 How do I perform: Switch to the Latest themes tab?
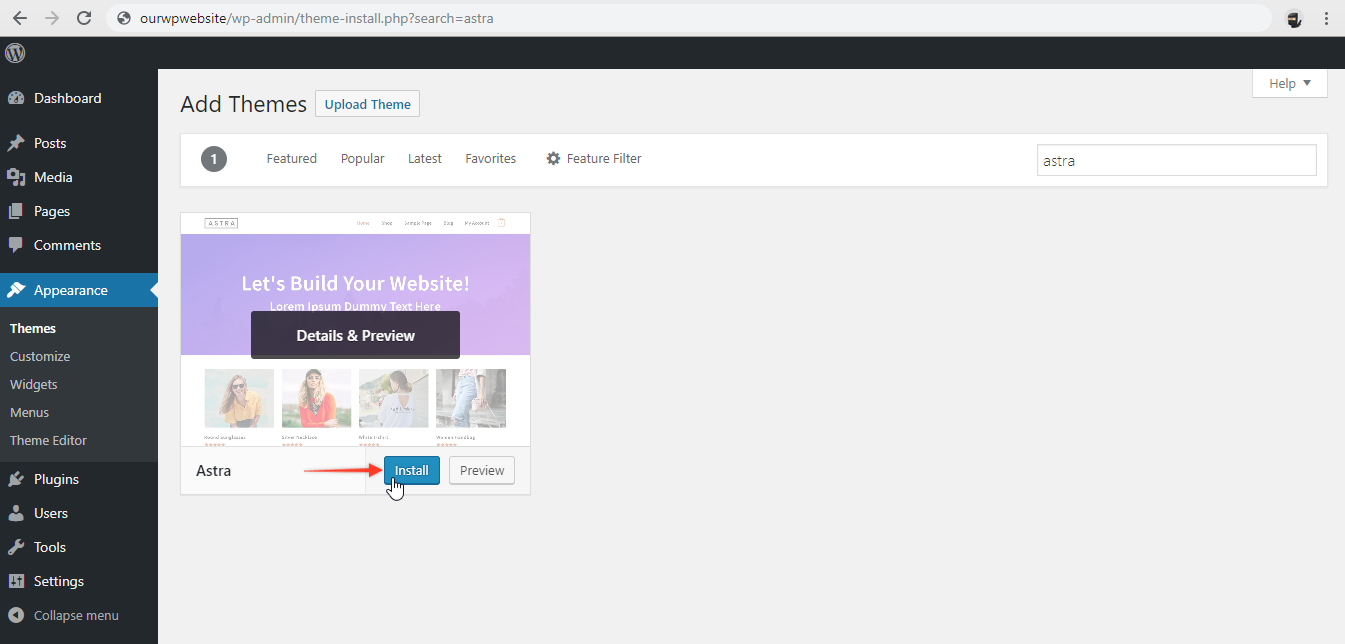click(x=425, y=159)
